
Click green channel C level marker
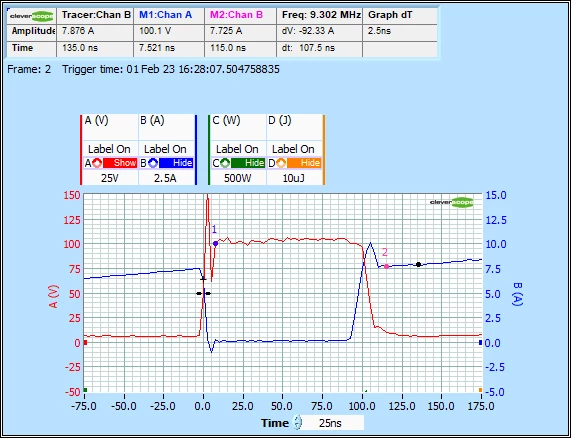point(85,390)
